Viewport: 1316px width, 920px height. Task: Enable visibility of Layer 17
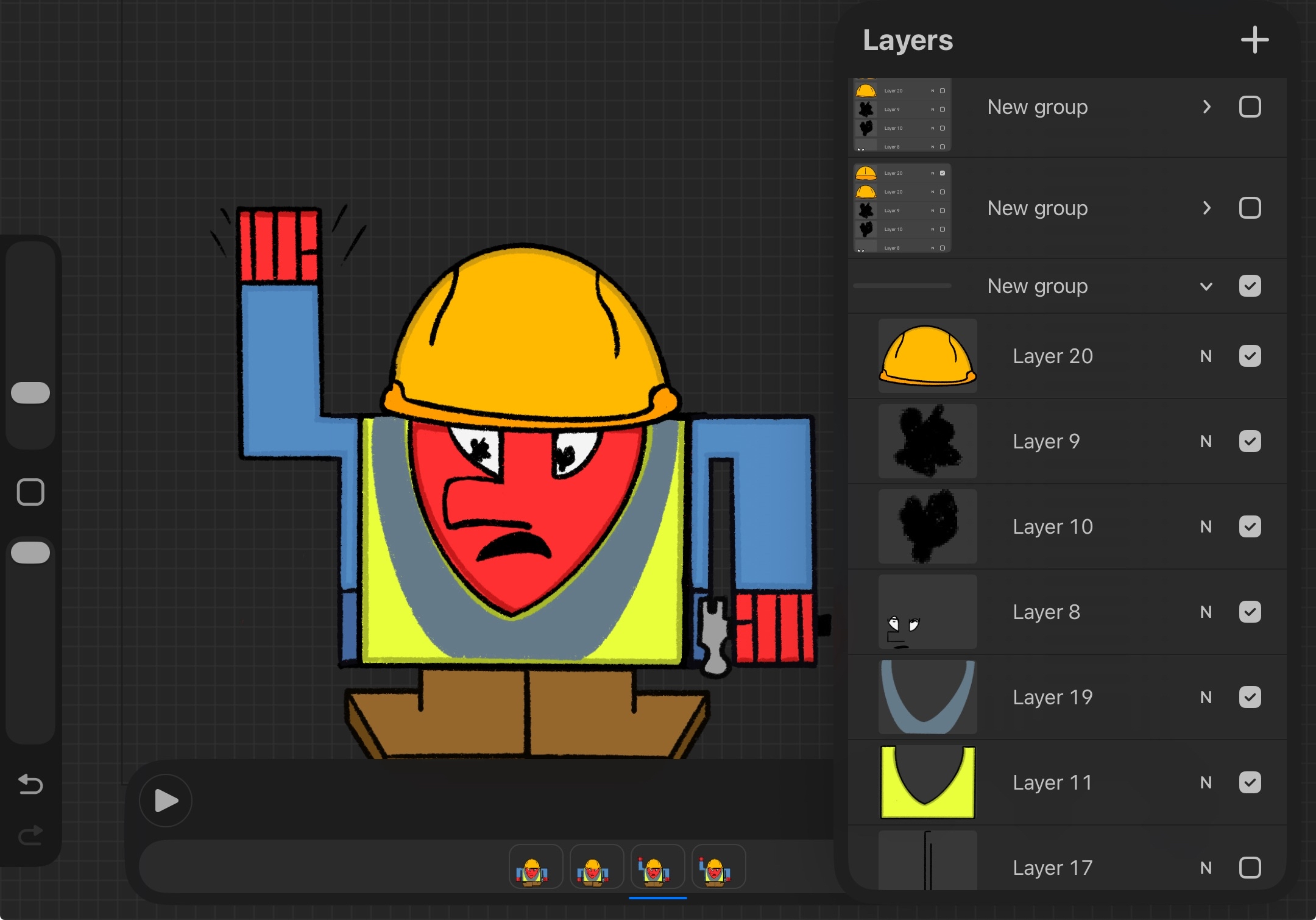click(x=1250, y=868)
